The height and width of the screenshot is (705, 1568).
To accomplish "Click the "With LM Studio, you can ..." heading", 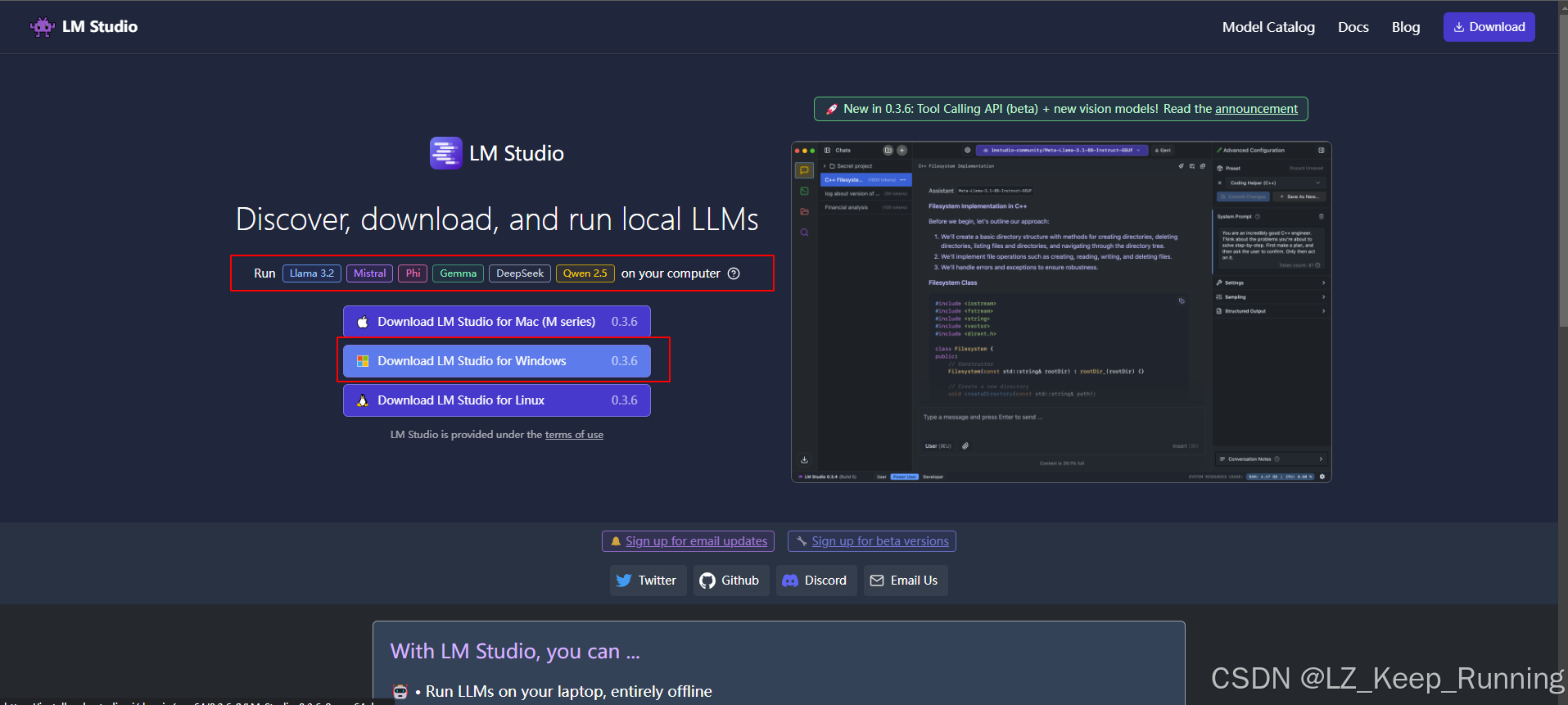I will pyautogui.click(x=515, y=652).
